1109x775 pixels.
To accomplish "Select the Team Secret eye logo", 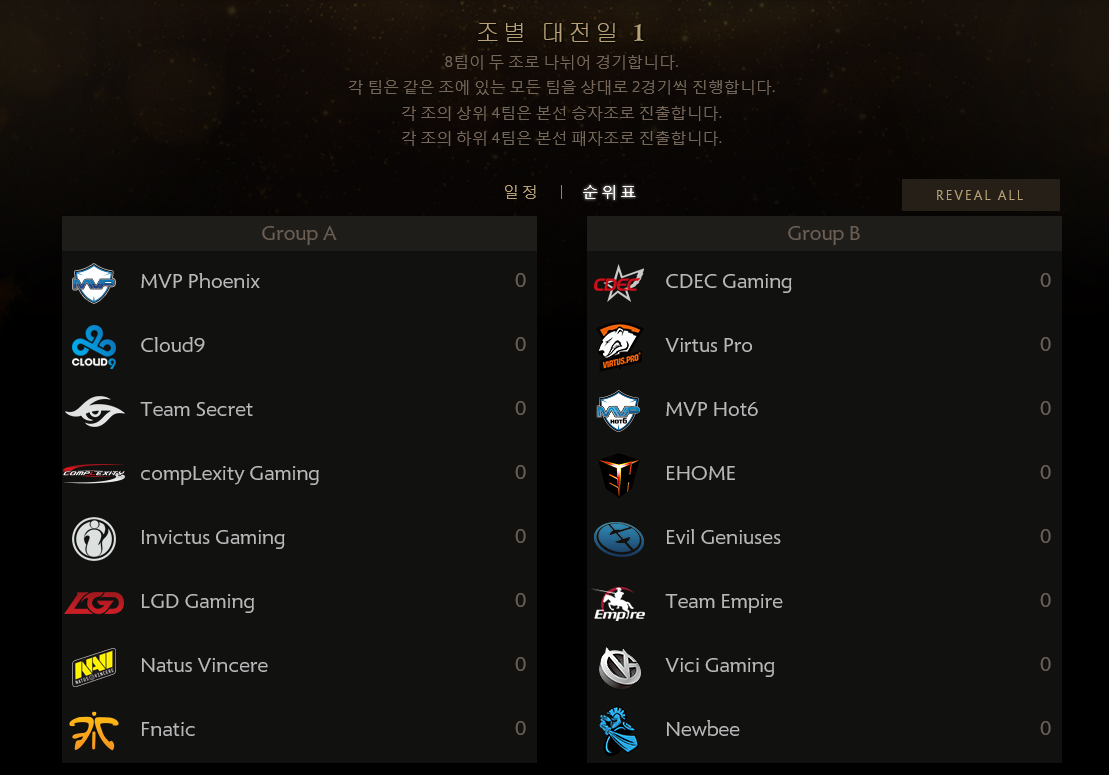I will click(94, 411).
